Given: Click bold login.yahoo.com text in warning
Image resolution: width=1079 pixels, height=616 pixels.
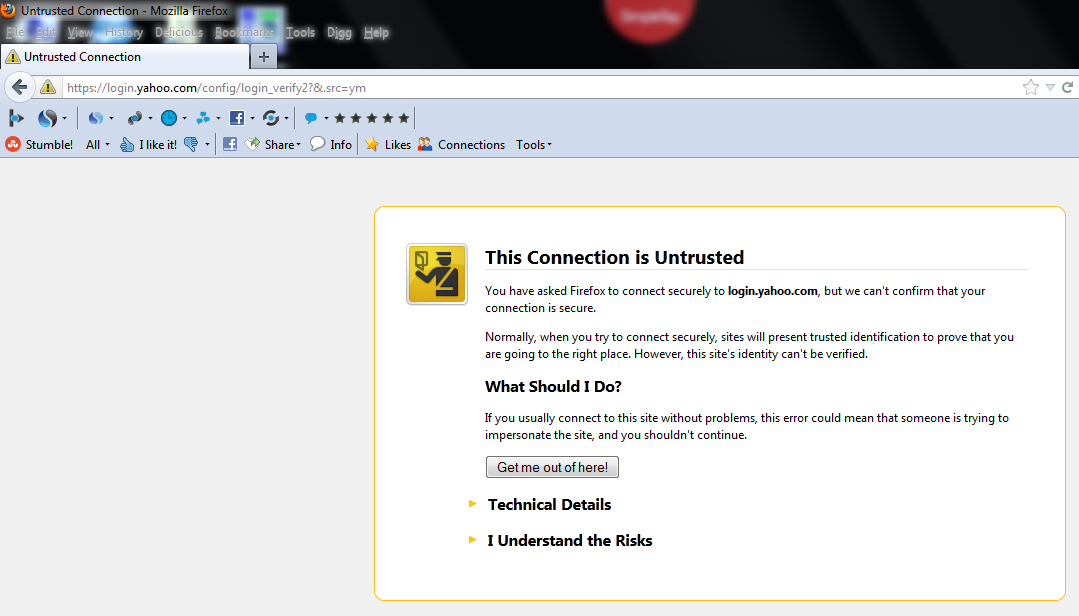Looking at the screenshot, I should [x=773, y=291].
